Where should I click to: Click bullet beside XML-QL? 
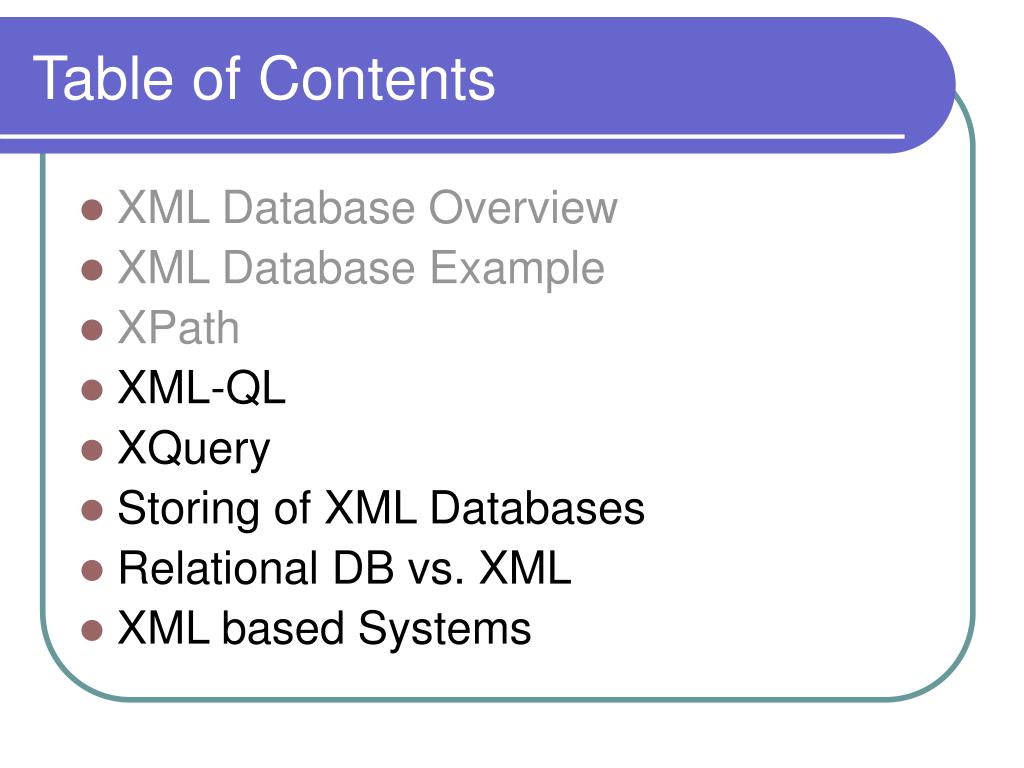tap(92, 391)
